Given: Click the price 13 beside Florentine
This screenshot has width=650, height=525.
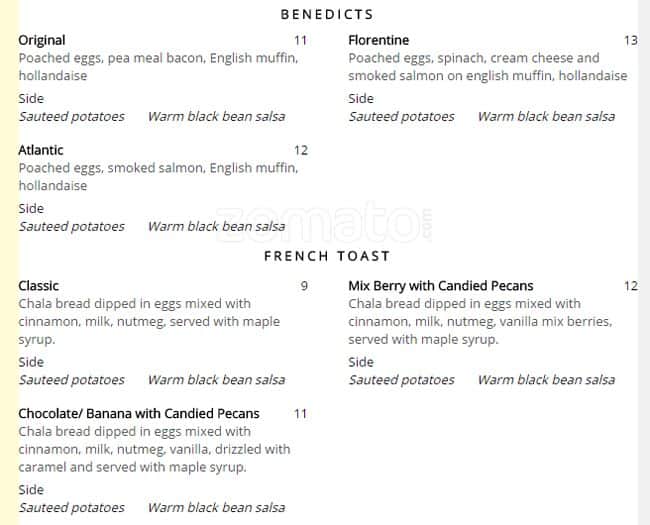Looking at the screenshot, I should click(630, 40).
